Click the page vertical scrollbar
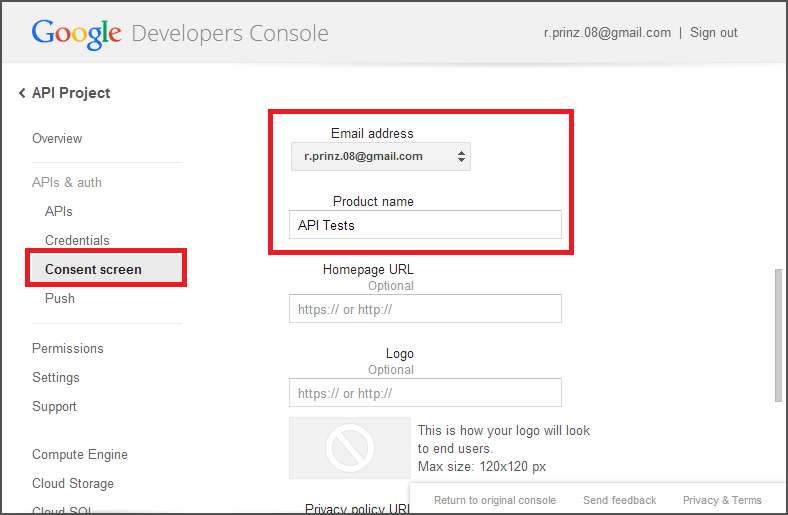Image resolution: width=788 pixels, height=515 pixels. (778, 335)
